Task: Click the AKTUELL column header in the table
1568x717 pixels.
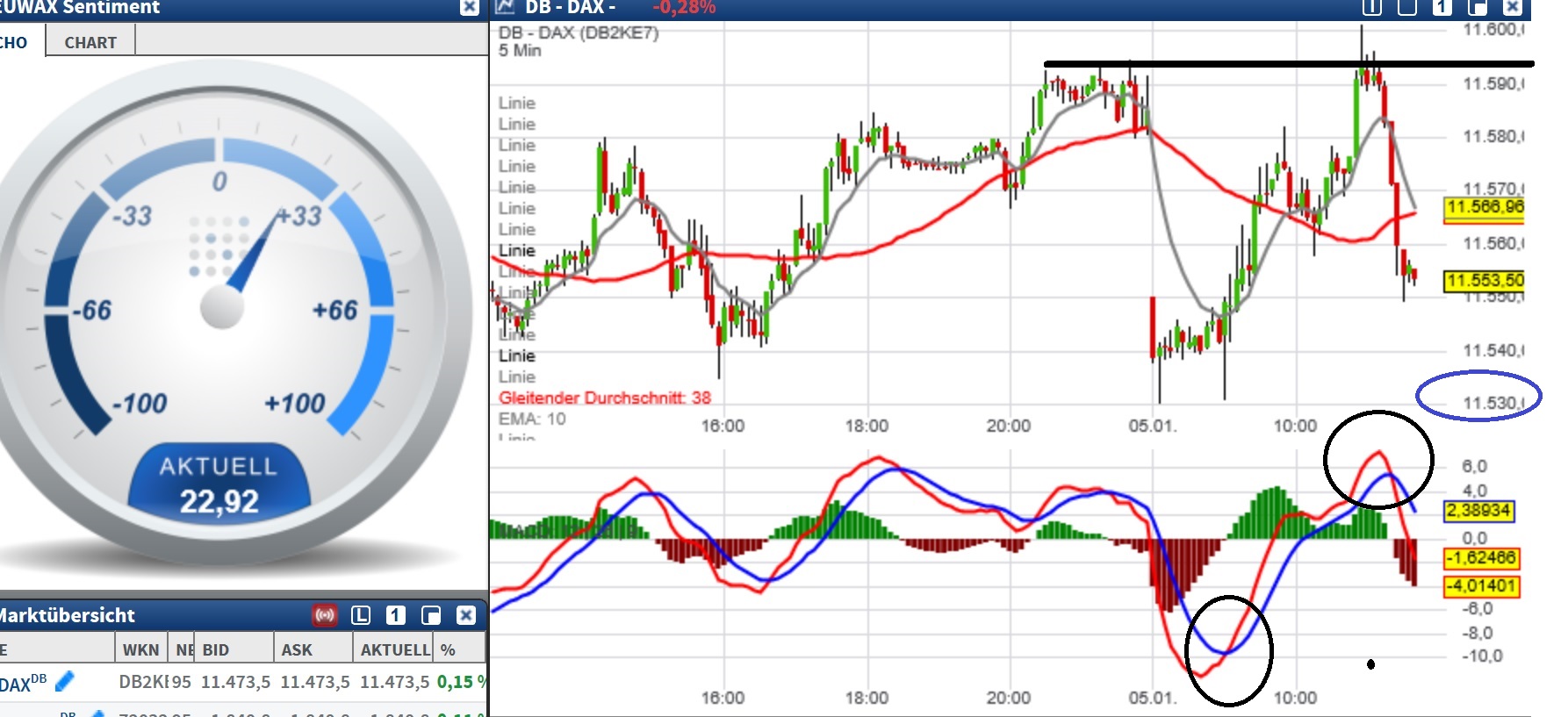Action: 395,649
